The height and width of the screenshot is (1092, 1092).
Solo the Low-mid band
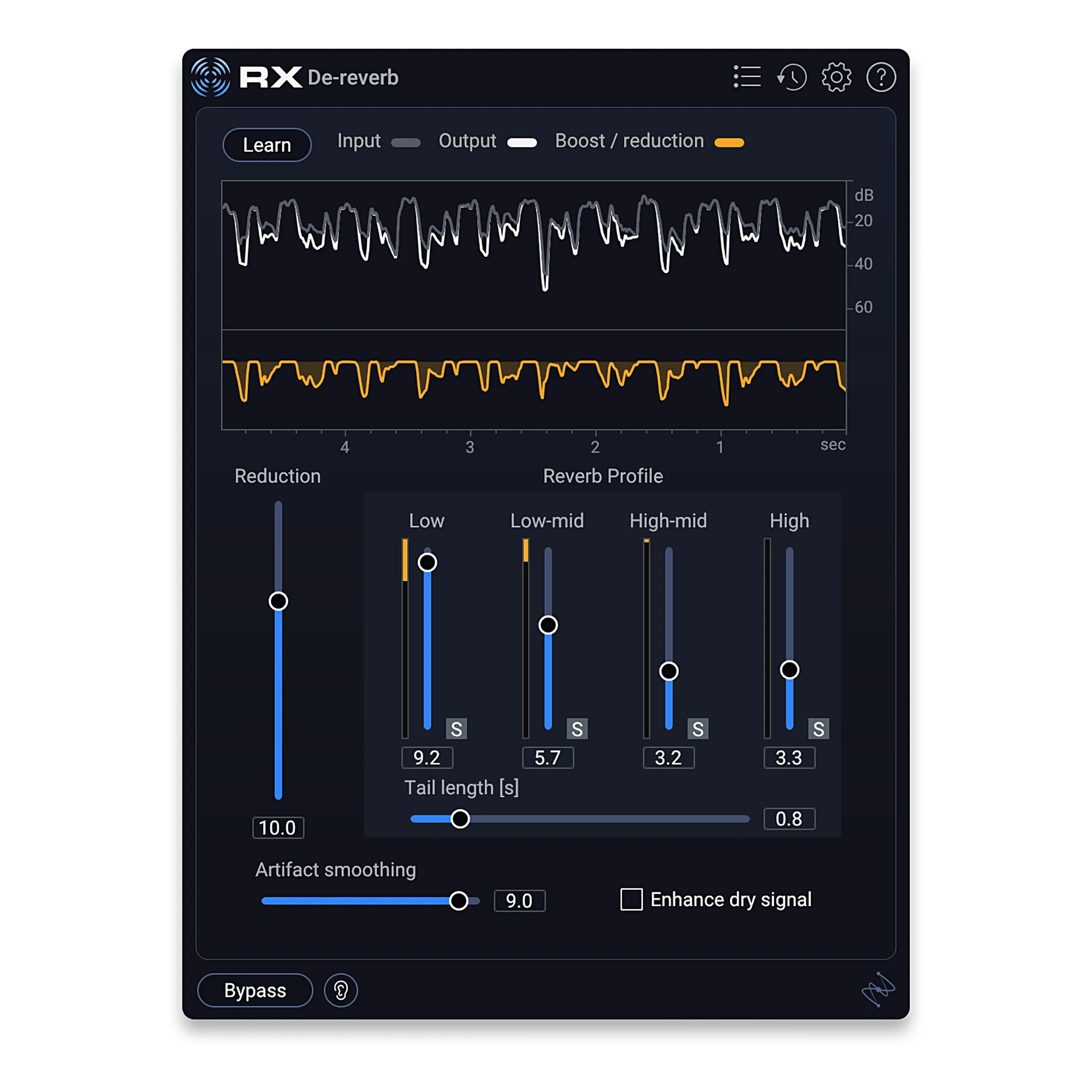[x=577, y=729]
